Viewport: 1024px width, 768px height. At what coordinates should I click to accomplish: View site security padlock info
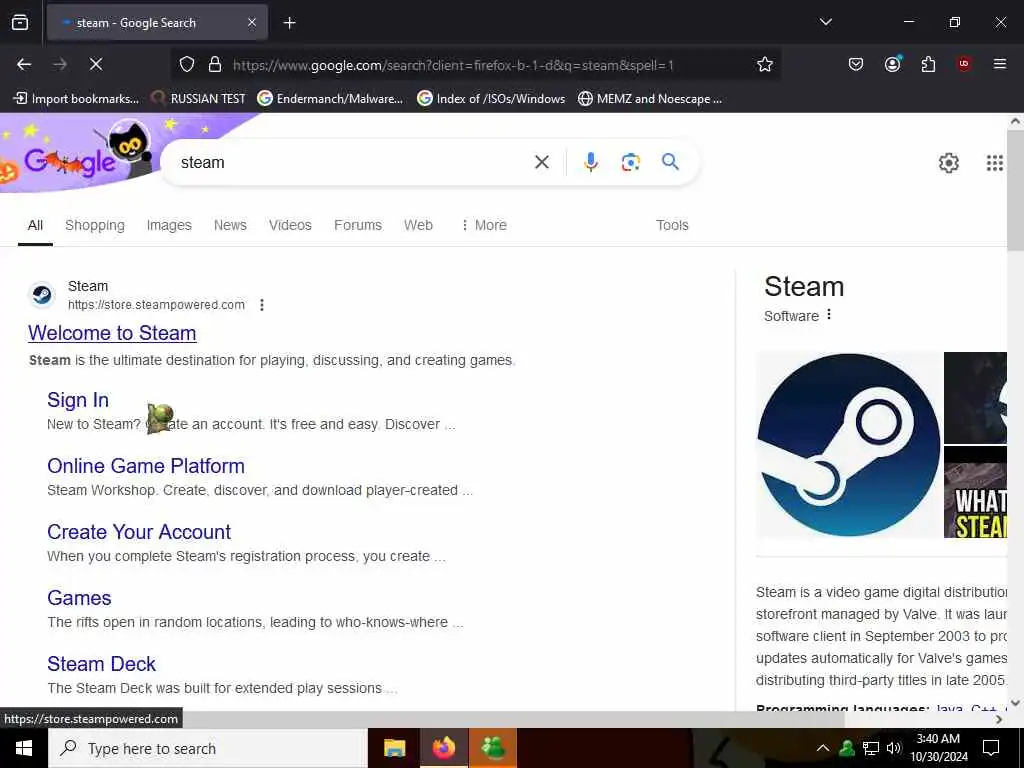tap(214, 65)
